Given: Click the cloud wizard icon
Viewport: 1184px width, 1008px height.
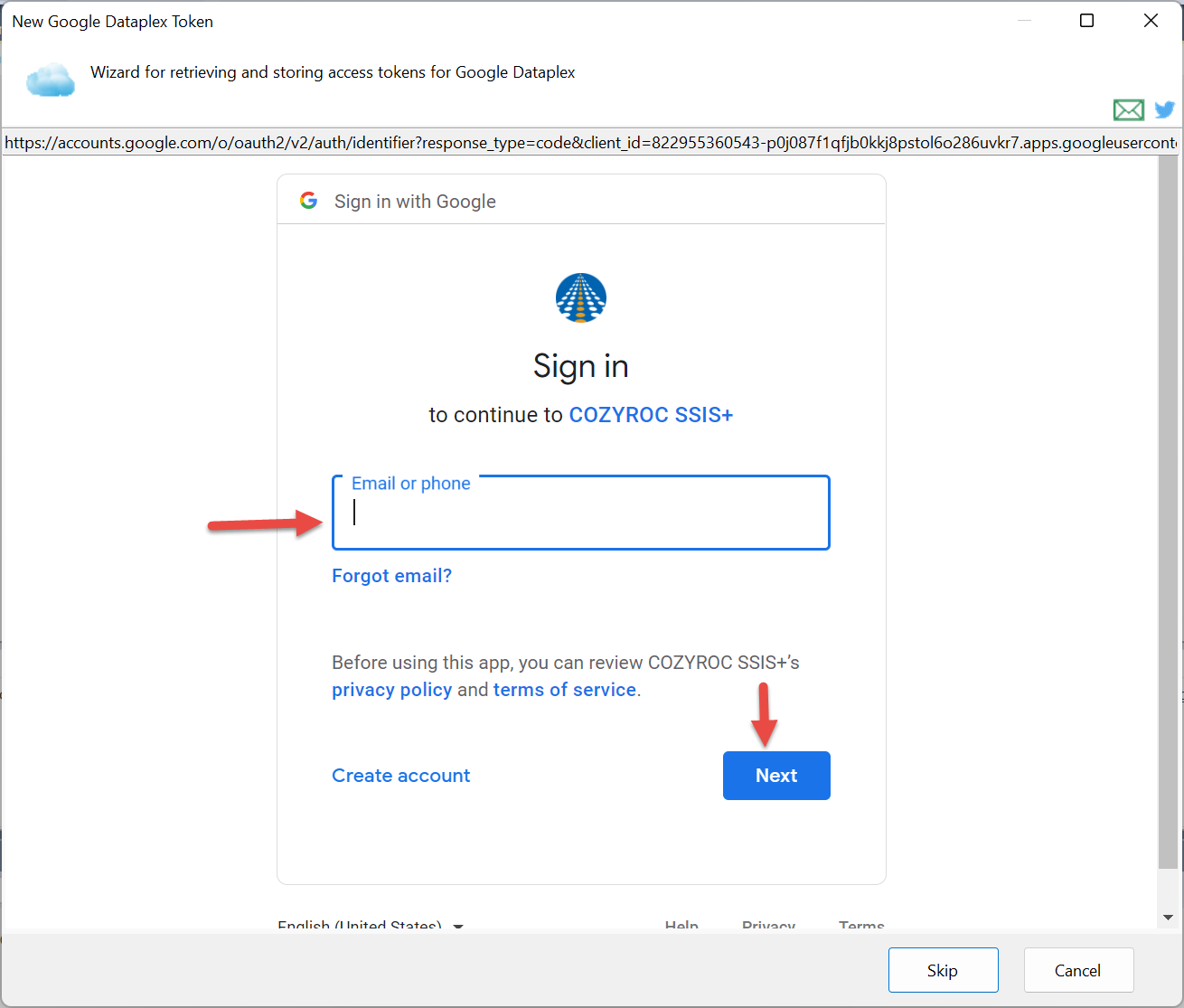Looking at the screenshot, I should pyautogui.click(x=51, y=80).
